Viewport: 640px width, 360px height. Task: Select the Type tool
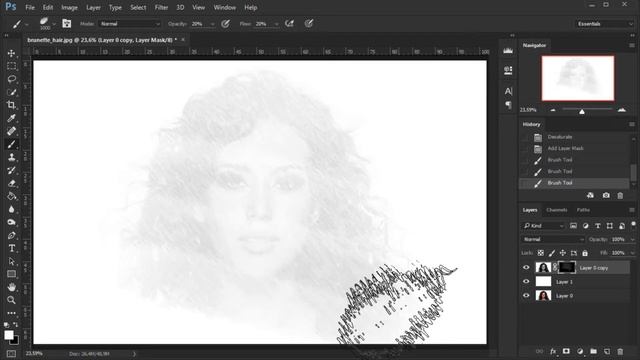pyautogui.click(x=11, y=248)
